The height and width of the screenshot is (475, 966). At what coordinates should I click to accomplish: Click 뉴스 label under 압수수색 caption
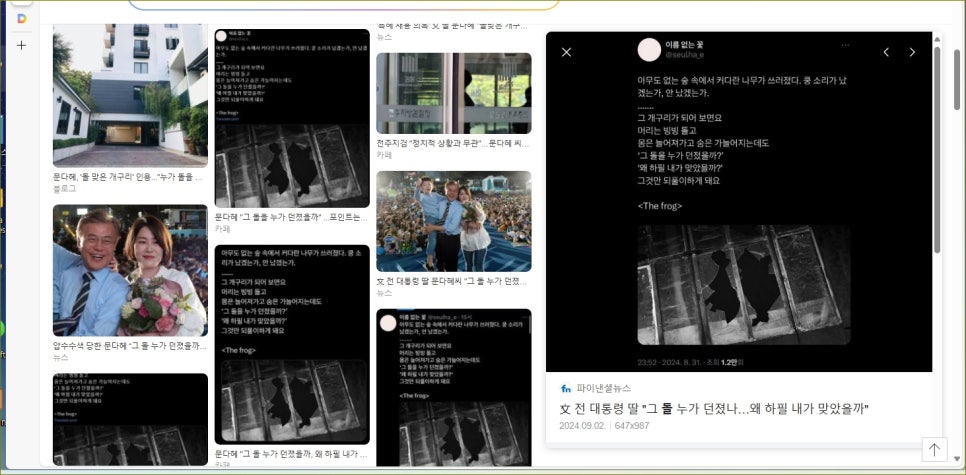pyautogui.click(x=60, y=357)
